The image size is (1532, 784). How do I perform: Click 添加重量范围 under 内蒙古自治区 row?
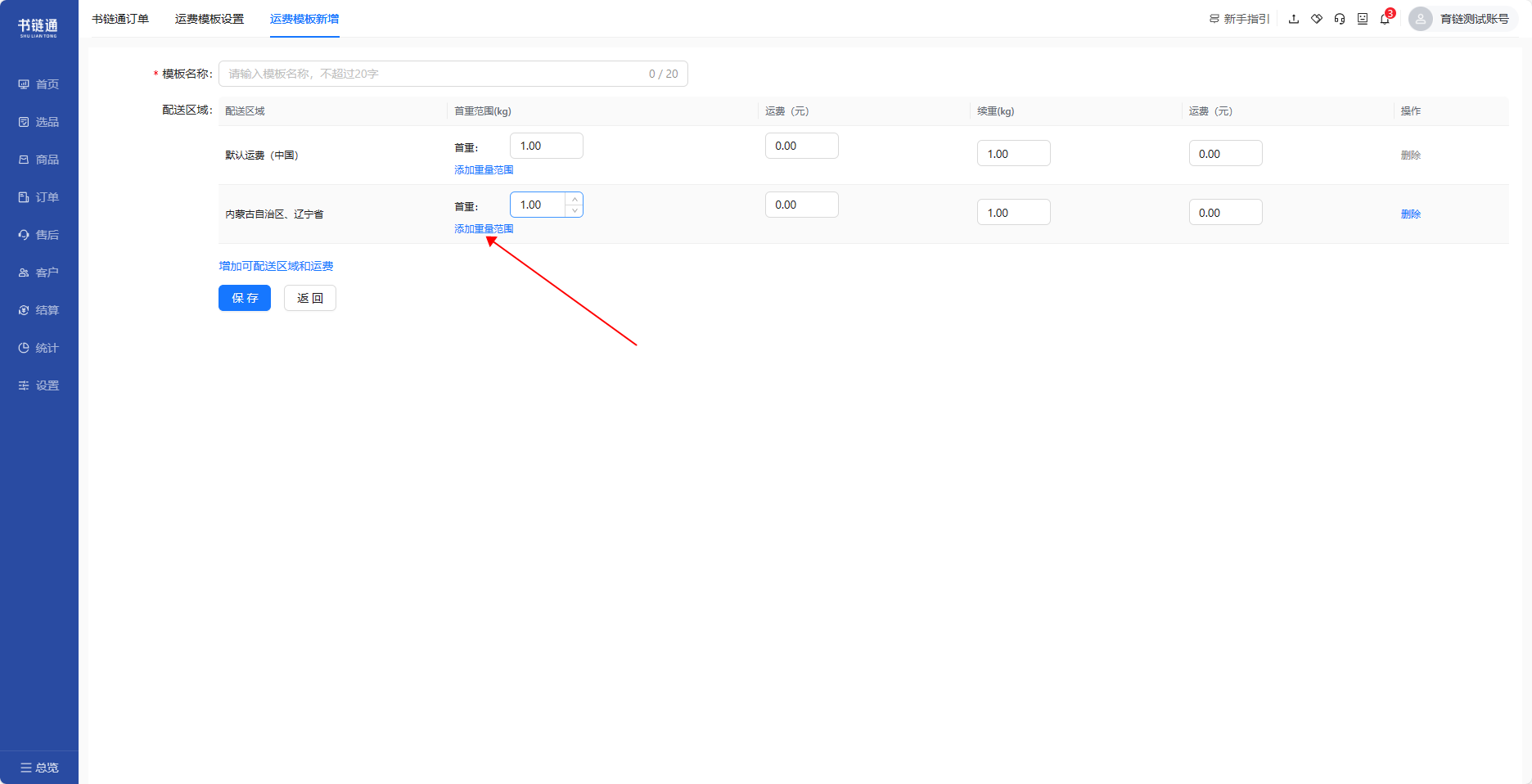click(484, 229)
